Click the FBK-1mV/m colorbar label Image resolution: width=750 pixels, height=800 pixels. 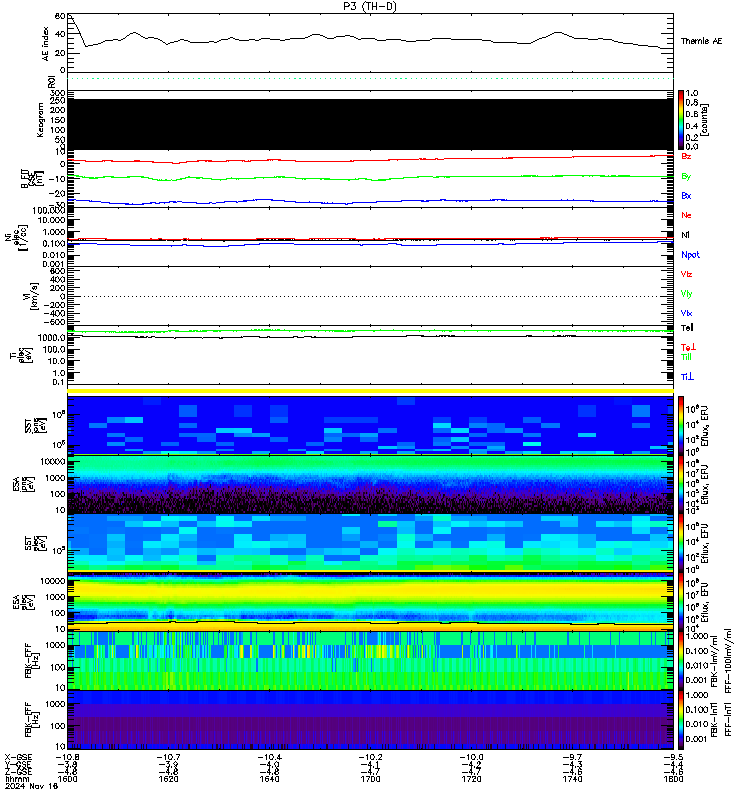point(714,662)
